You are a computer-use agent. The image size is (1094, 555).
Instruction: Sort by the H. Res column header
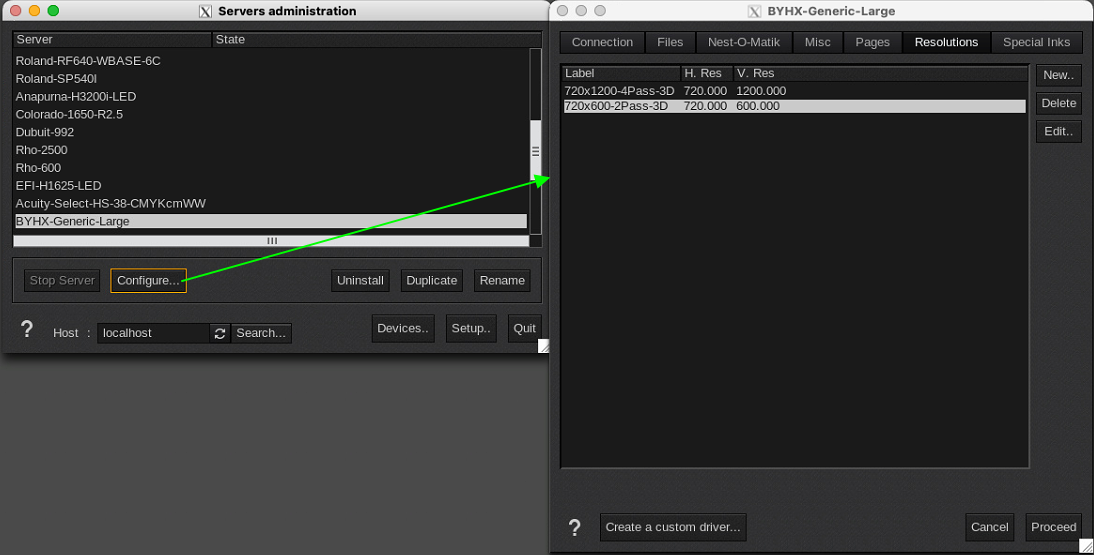coord(706,73)
